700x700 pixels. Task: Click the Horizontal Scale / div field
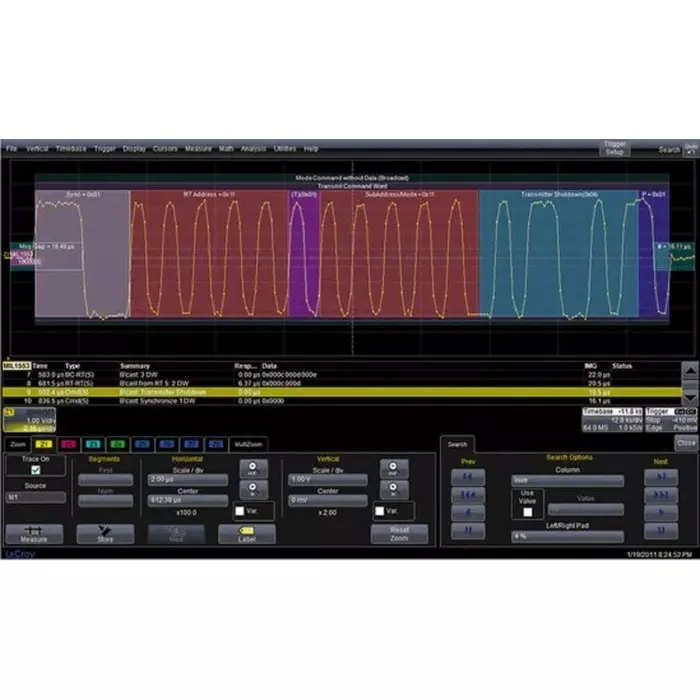tap(188, 479)
